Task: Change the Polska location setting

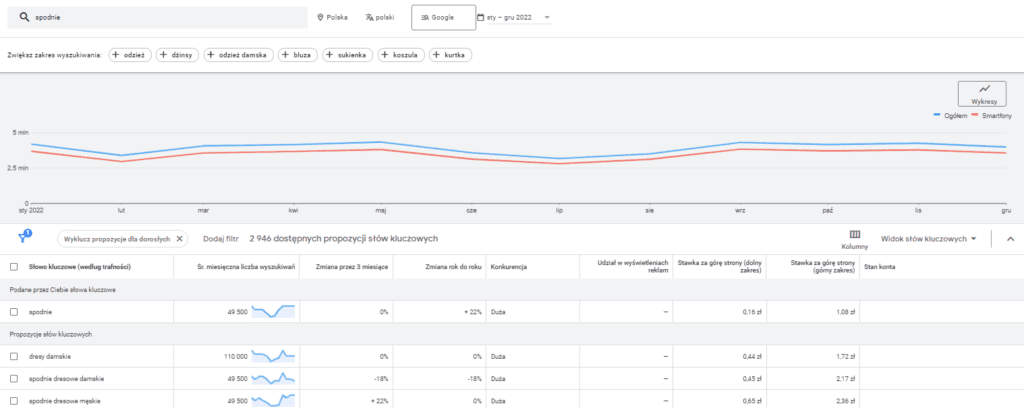Action: tap(332, 18)
